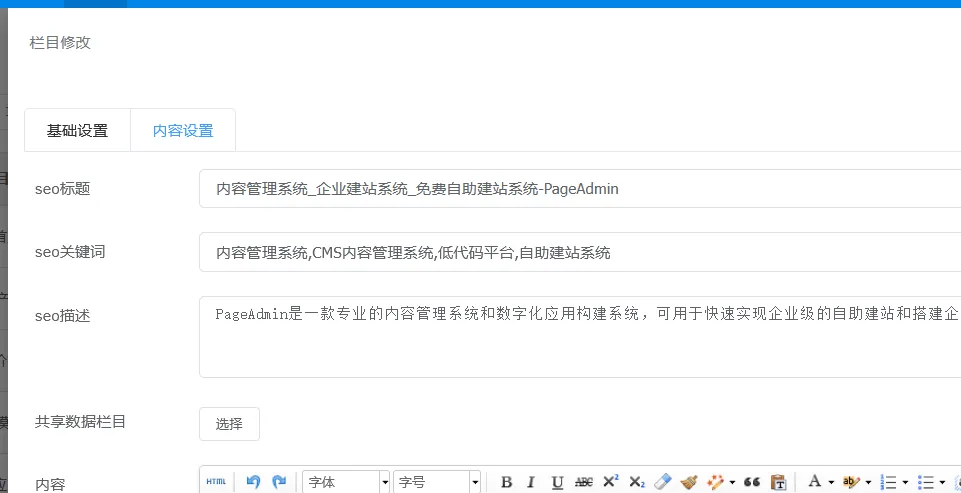Click the seo关键词 label

70,252
